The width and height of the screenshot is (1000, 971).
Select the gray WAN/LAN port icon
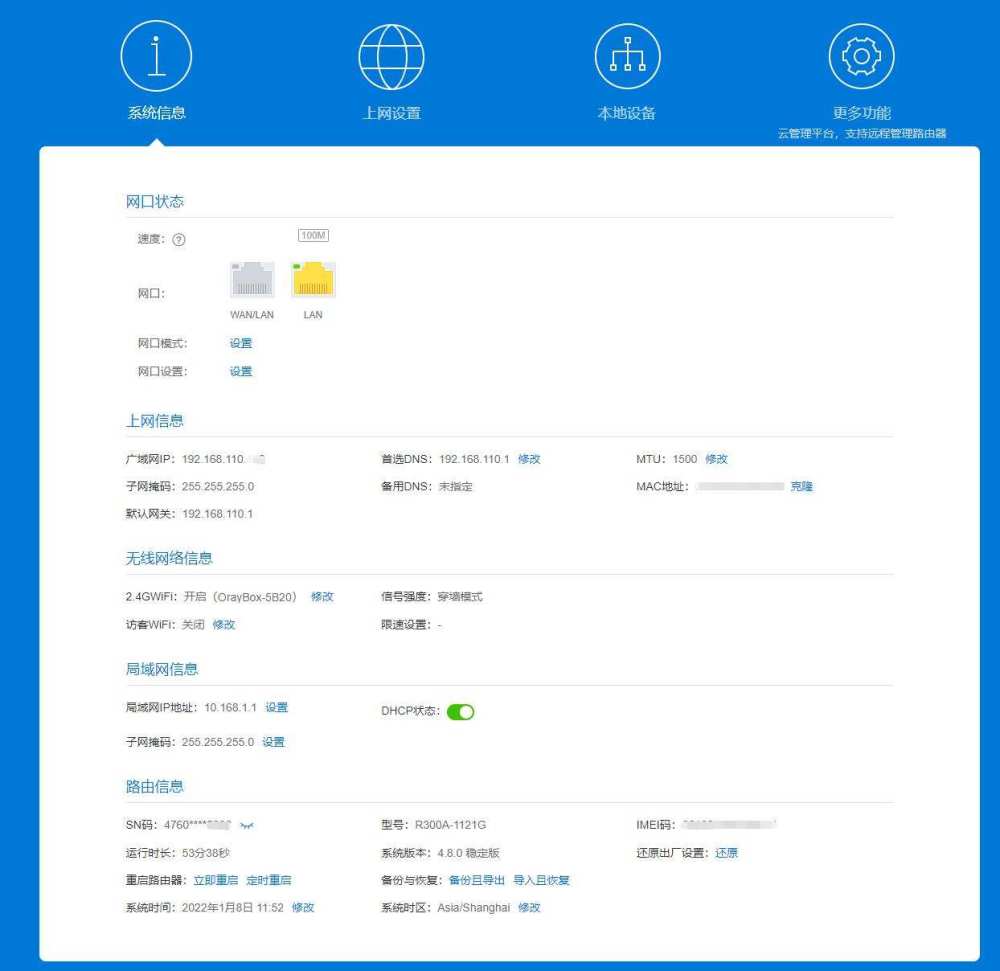tap(252, 279)
